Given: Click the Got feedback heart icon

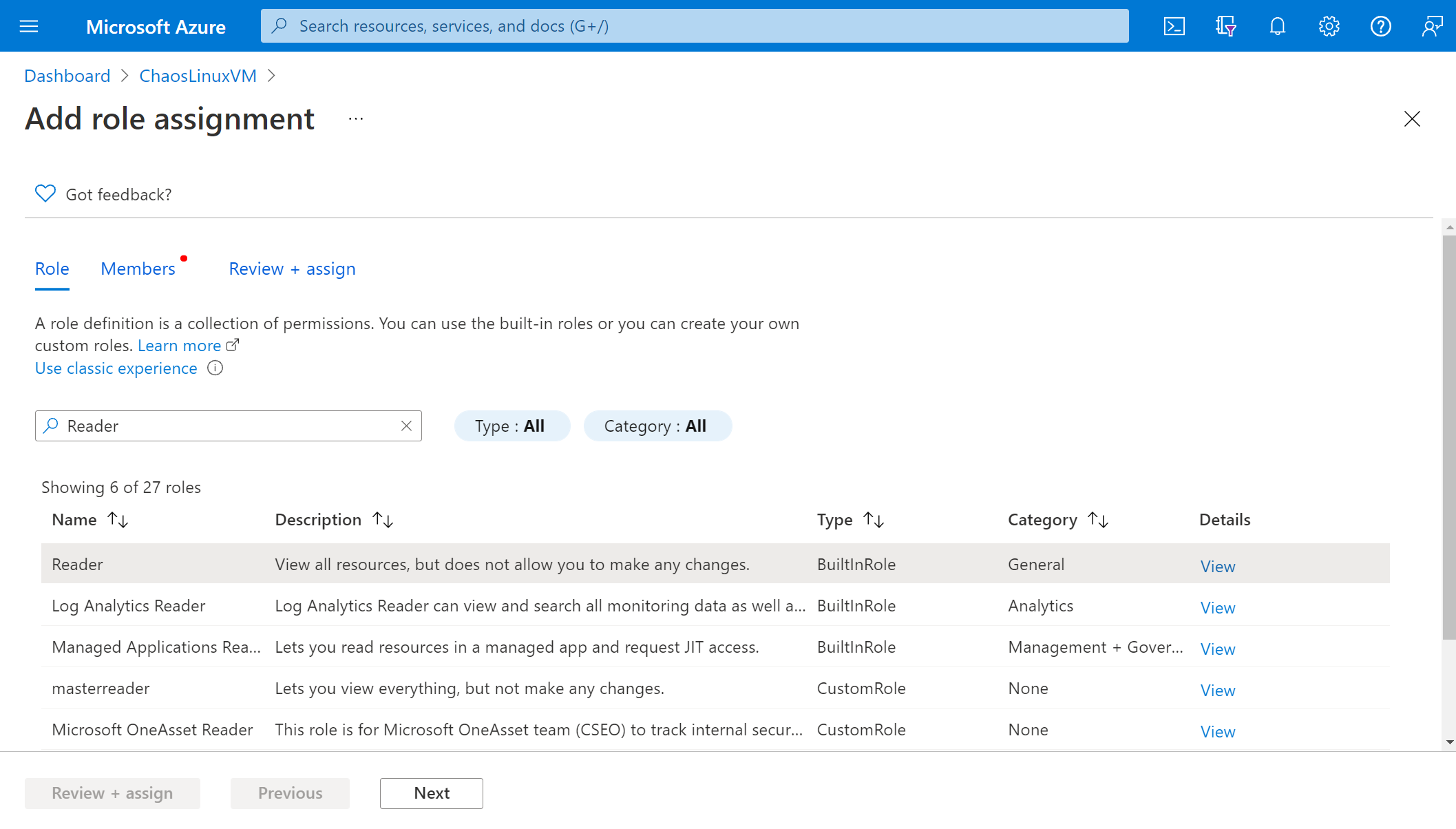Looking at the screenshot, I should [45, 193].
